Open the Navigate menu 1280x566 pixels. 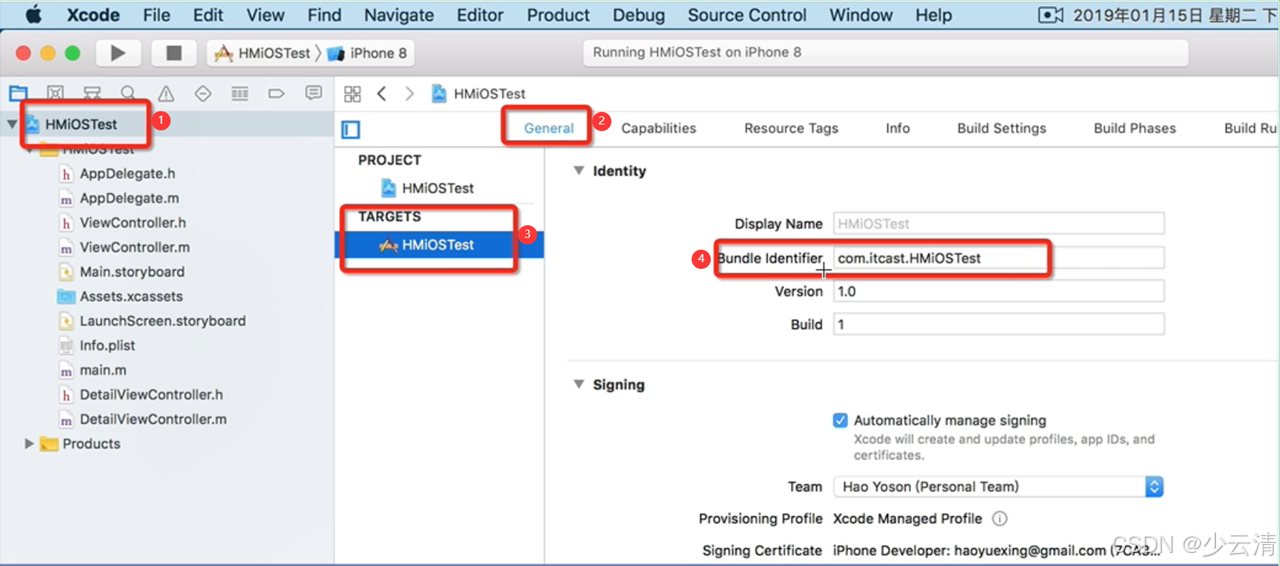pyautogui.click(x=399, y=15)
